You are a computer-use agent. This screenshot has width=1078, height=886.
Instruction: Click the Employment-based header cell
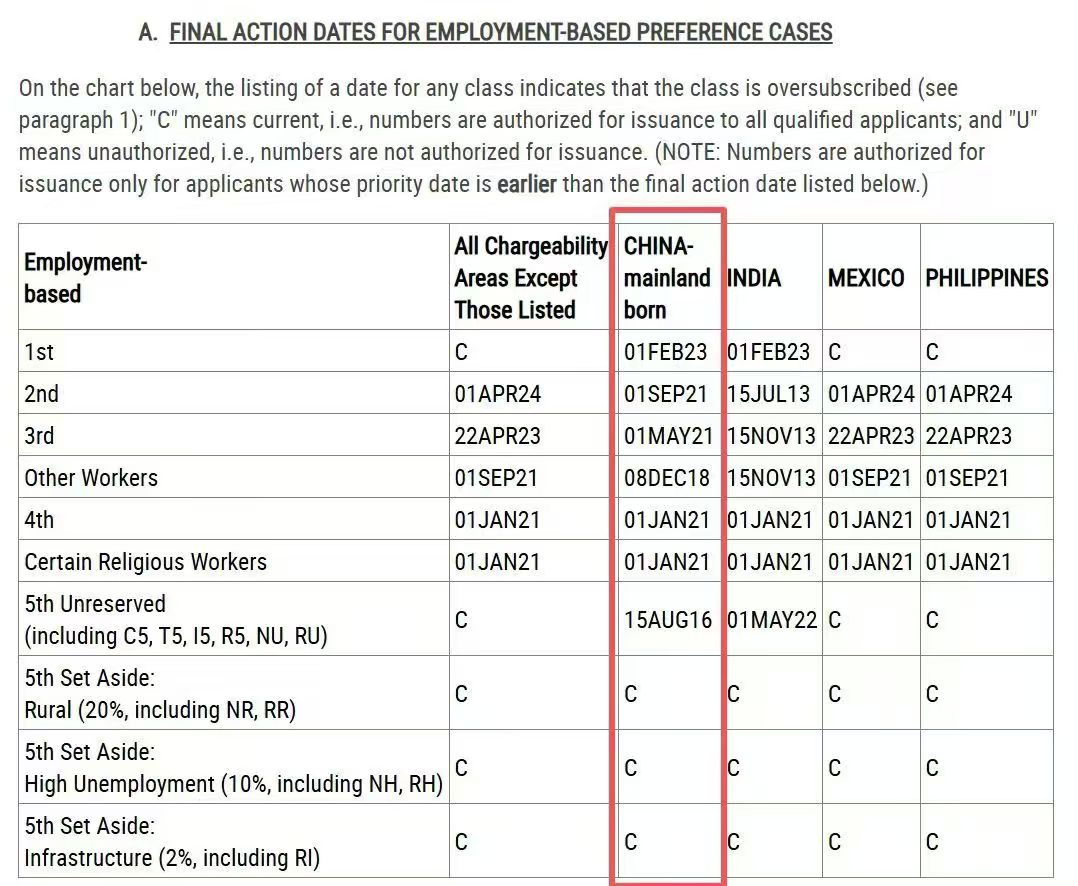click(x=86, y=278)
